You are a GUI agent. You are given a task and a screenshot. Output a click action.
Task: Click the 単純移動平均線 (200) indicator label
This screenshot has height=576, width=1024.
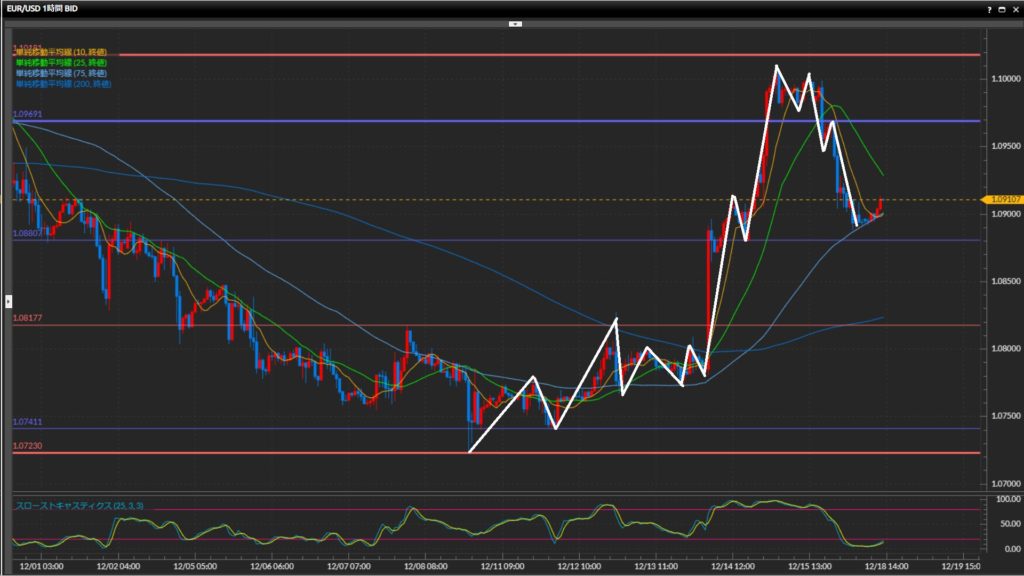[x=64, y=85]
